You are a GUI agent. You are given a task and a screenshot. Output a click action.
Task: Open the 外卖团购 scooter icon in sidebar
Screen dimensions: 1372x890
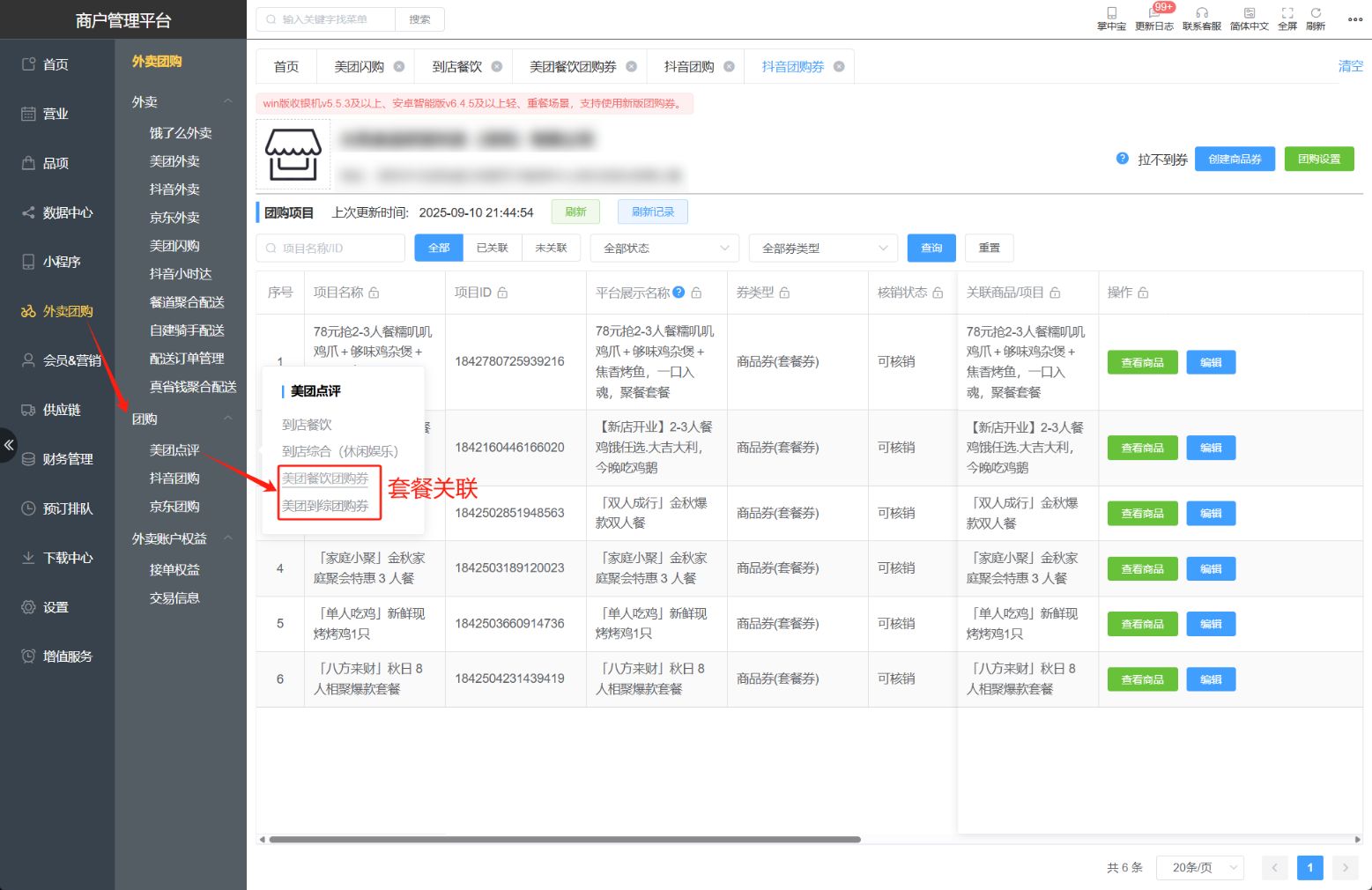point(28,311)
